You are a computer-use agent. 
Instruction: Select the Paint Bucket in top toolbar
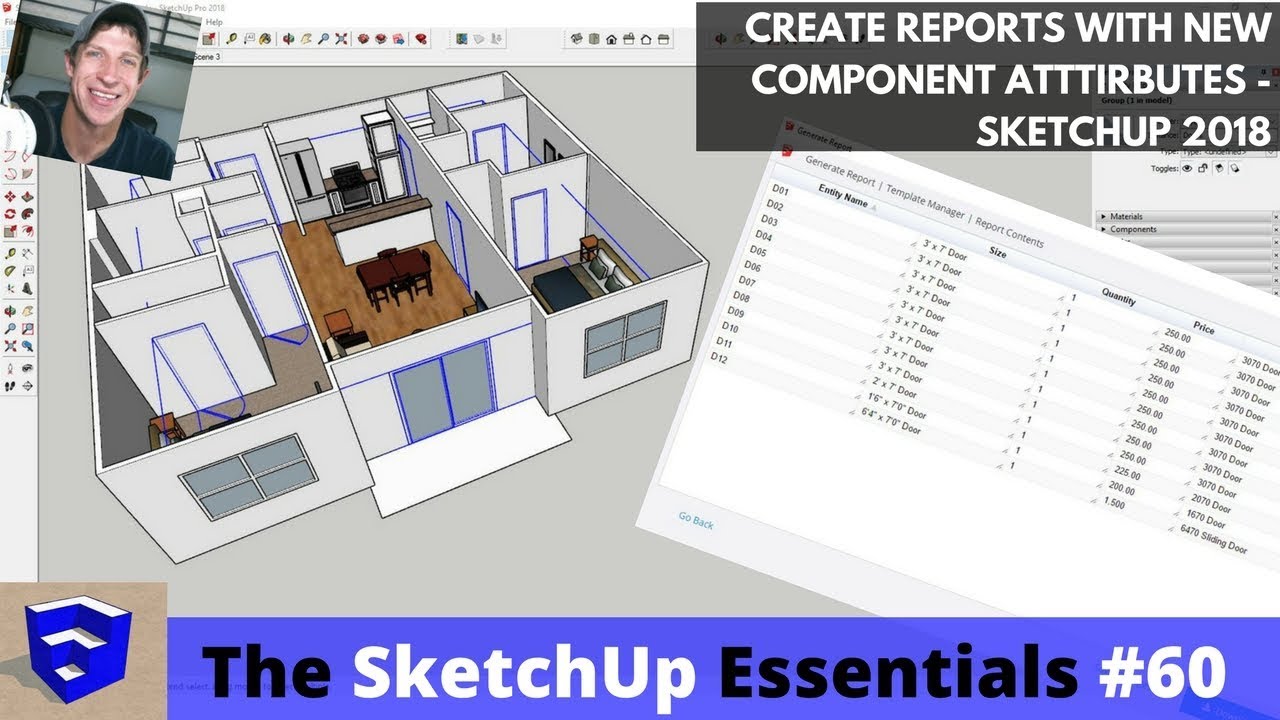coord(265,39)
